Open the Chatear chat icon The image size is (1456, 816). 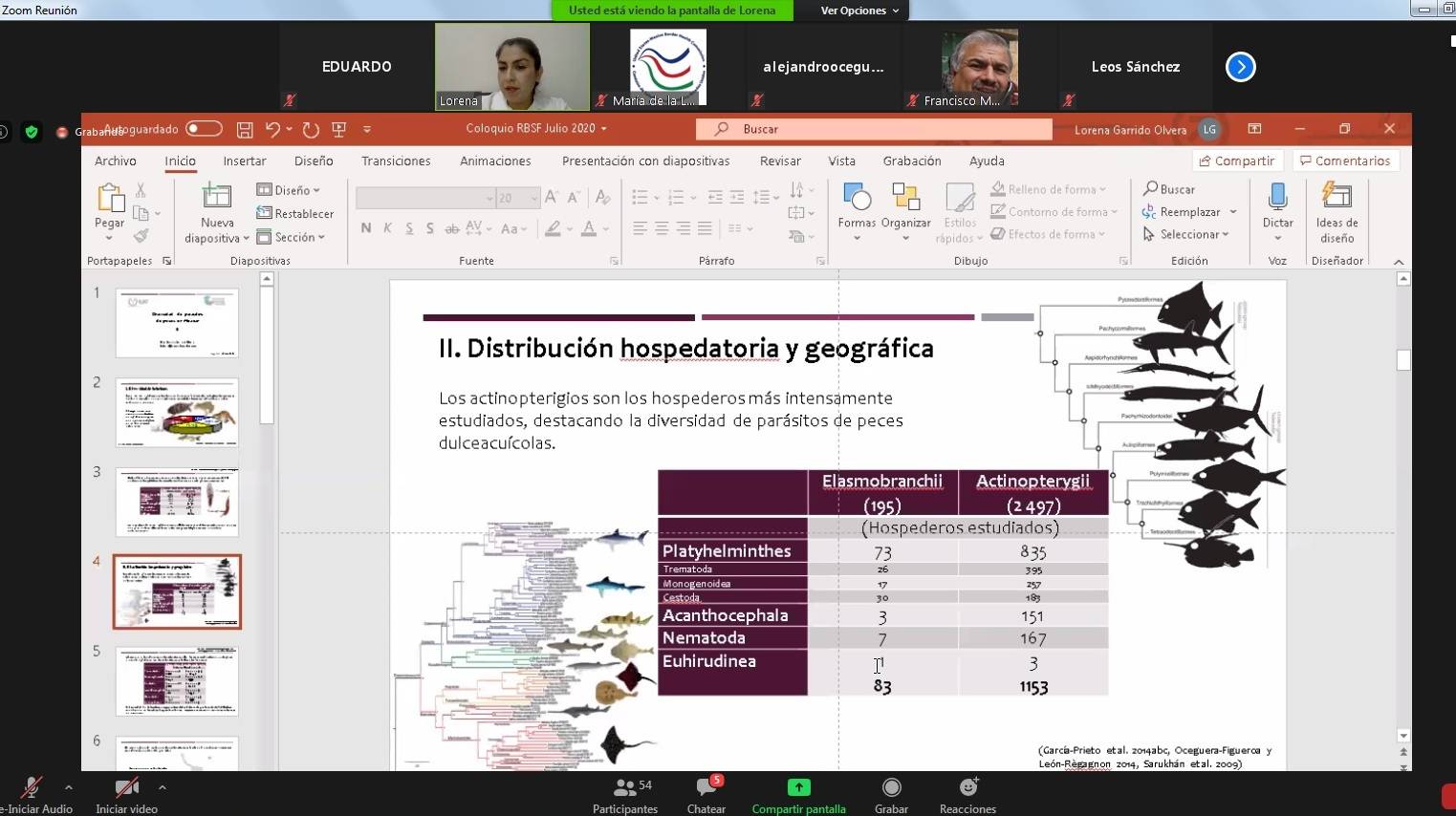[706, 787]
